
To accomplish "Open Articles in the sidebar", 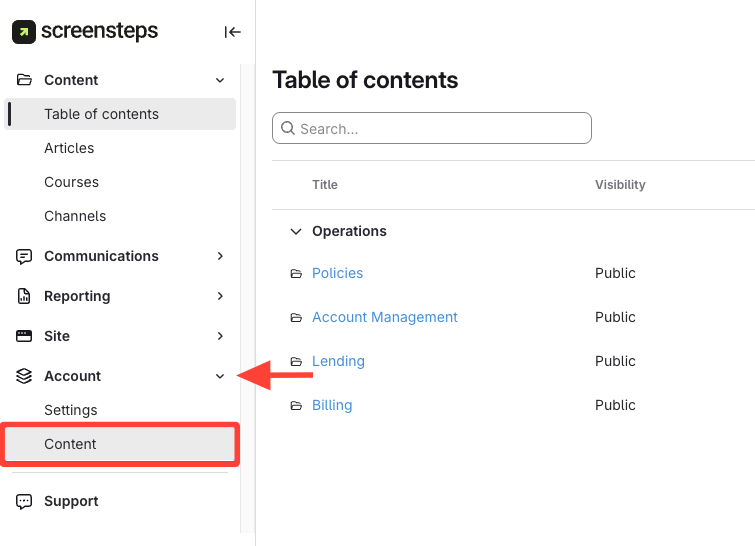I will click(x=69, y=148).
